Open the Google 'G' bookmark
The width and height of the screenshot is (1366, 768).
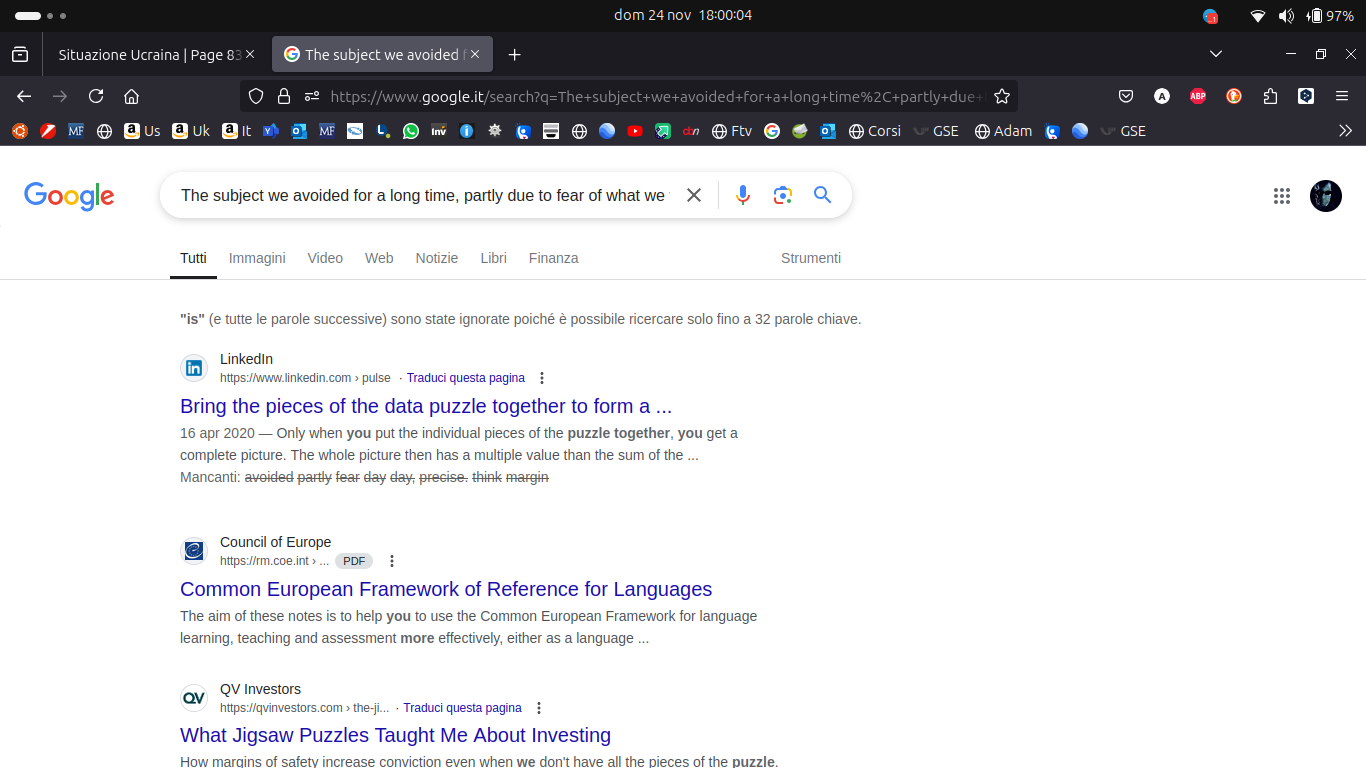click(771, 131)
